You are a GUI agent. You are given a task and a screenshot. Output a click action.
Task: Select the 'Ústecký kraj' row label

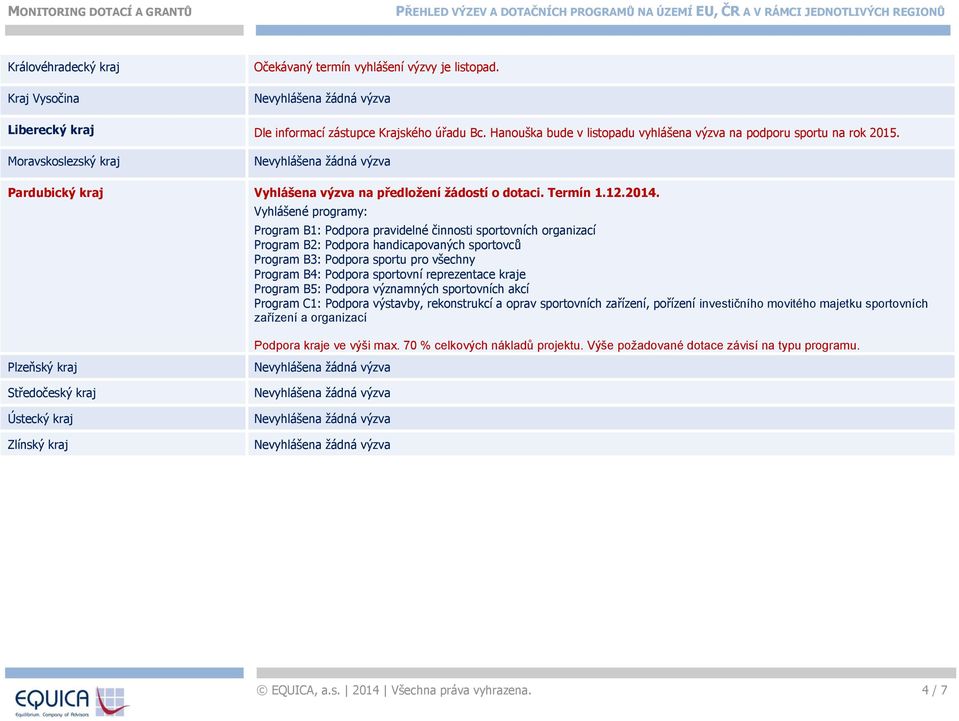click(x=40, y=419)
